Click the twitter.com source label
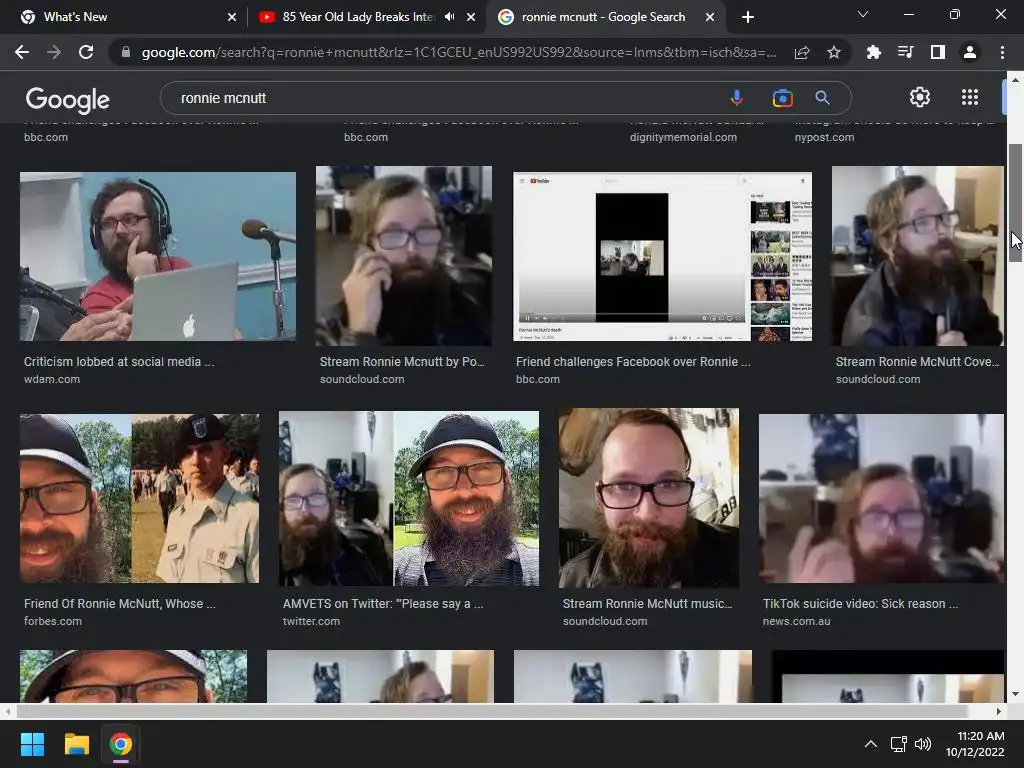This screenshot has height=768, width=1024. pos(311,622)
